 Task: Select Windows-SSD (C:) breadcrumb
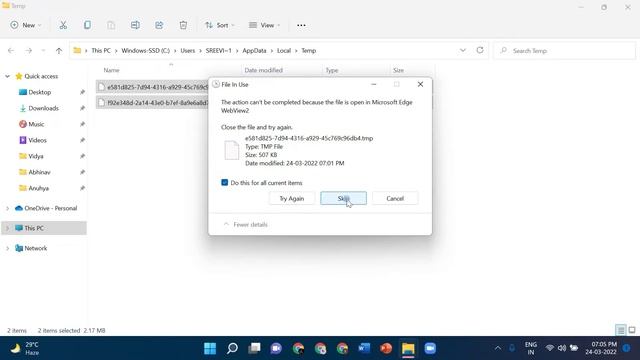click(x=145, y=51)
